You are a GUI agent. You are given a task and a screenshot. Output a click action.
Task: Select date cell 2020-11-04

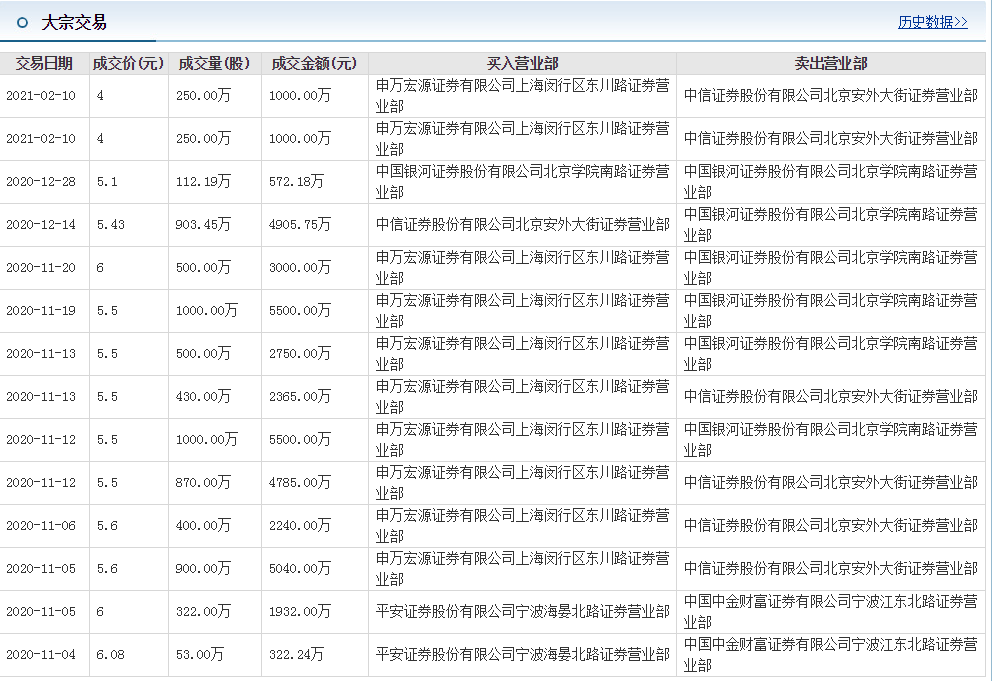click(41, 655)
